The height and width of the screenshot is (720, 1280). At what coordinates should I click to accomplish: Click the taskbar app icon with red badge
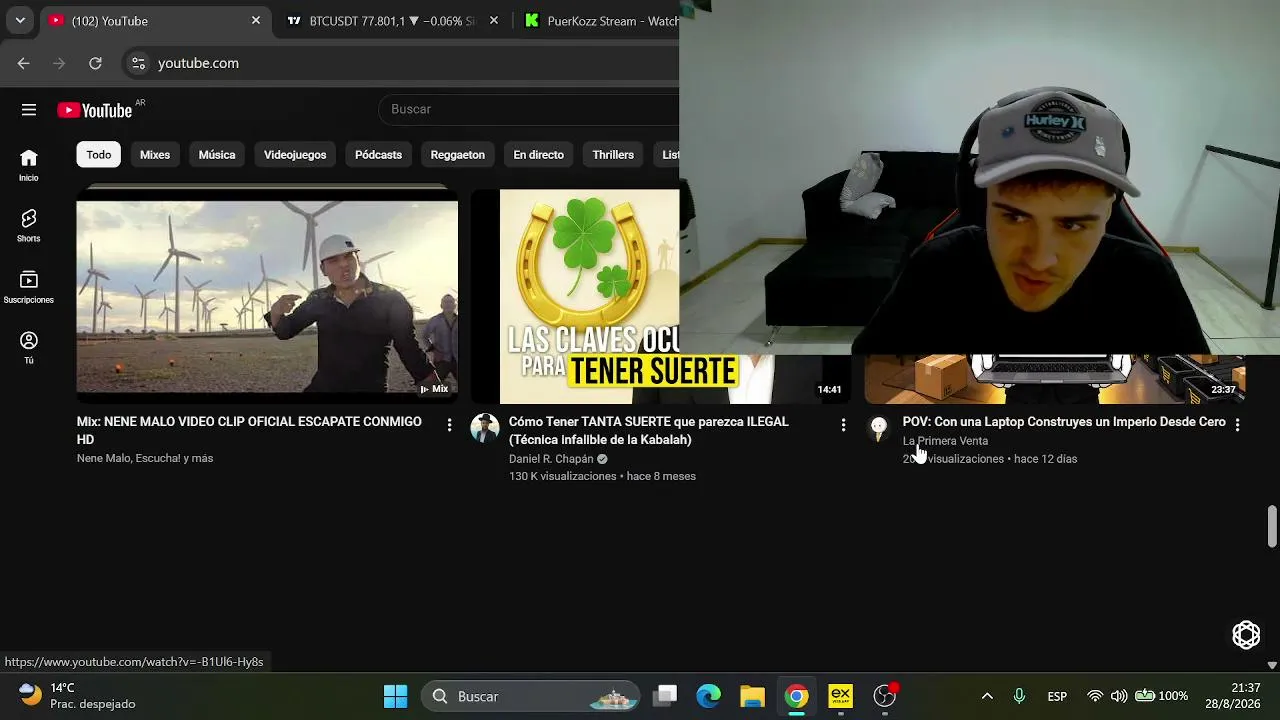click(885, 696)
